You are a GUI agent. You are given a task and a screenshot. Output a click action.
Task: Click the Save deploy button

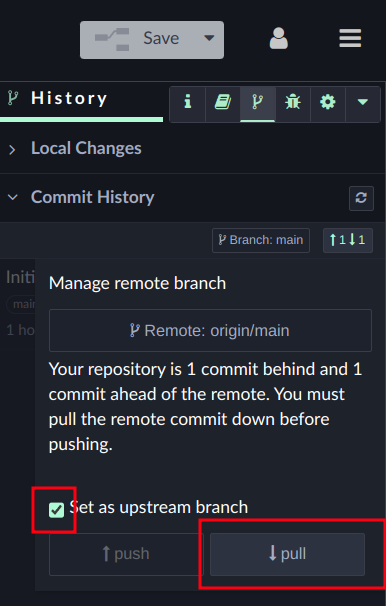tap(139, 40)
